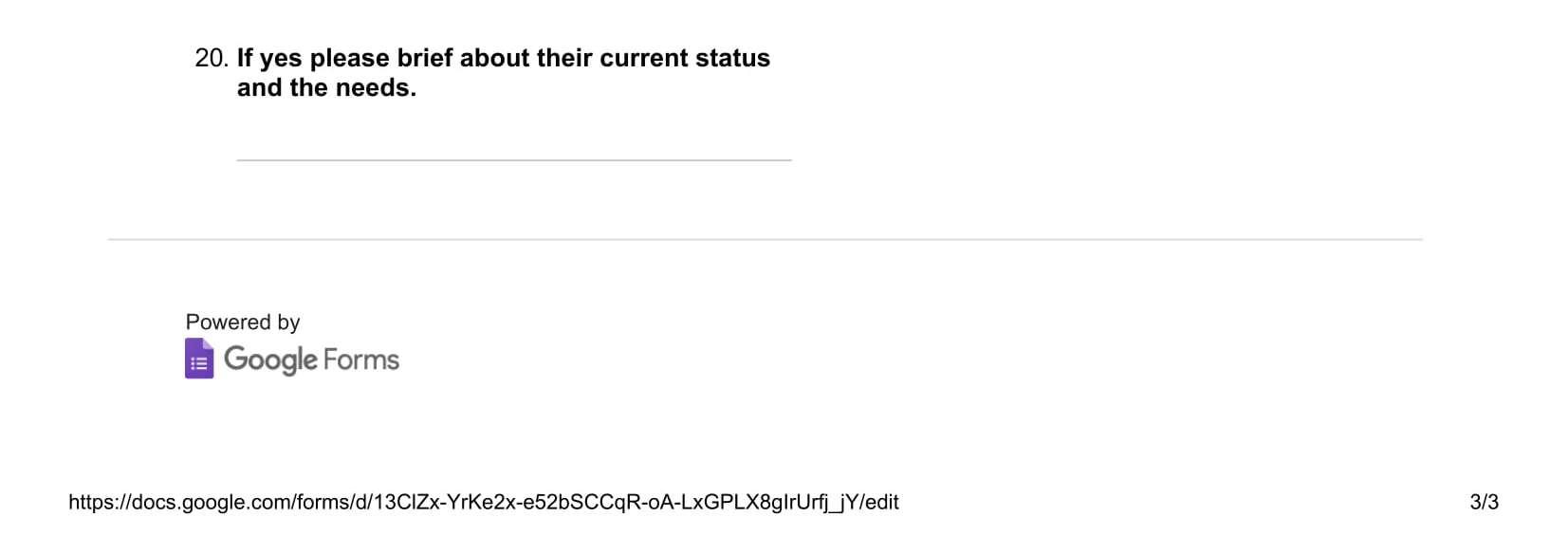Click the number 20. before the question
1568x554 pixels.
point(212,59)
